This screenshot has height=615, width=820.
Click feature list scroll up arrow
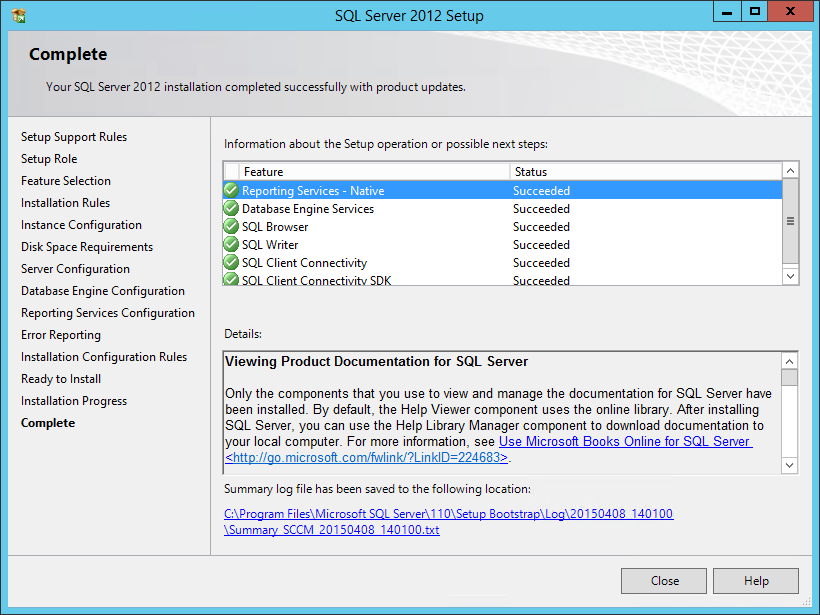pos(790,170)
